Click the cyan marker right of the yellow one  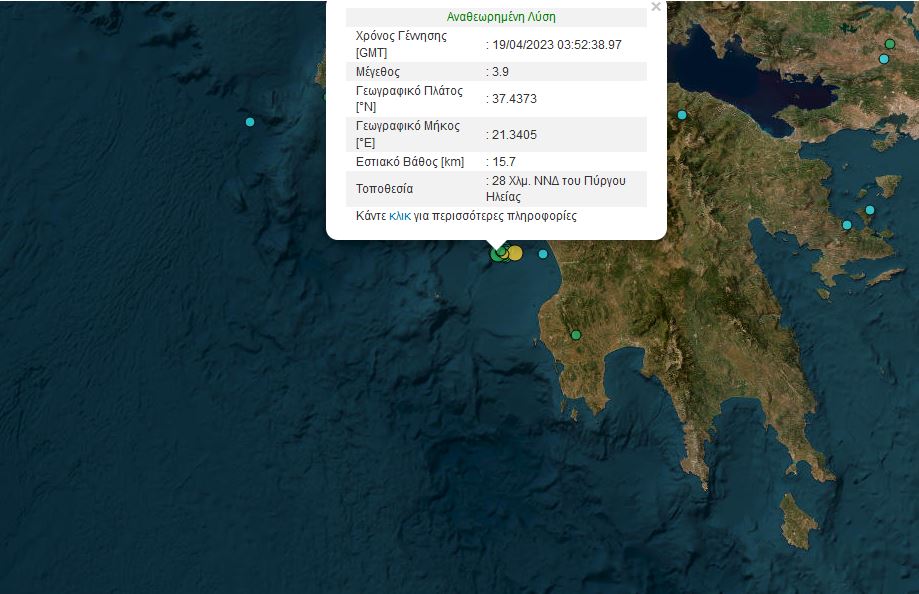[x=543, y=254]
